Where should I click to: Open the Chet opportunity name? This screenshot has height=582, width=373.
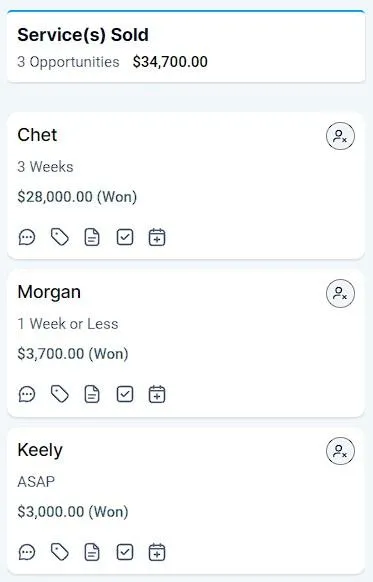point(37,135)
